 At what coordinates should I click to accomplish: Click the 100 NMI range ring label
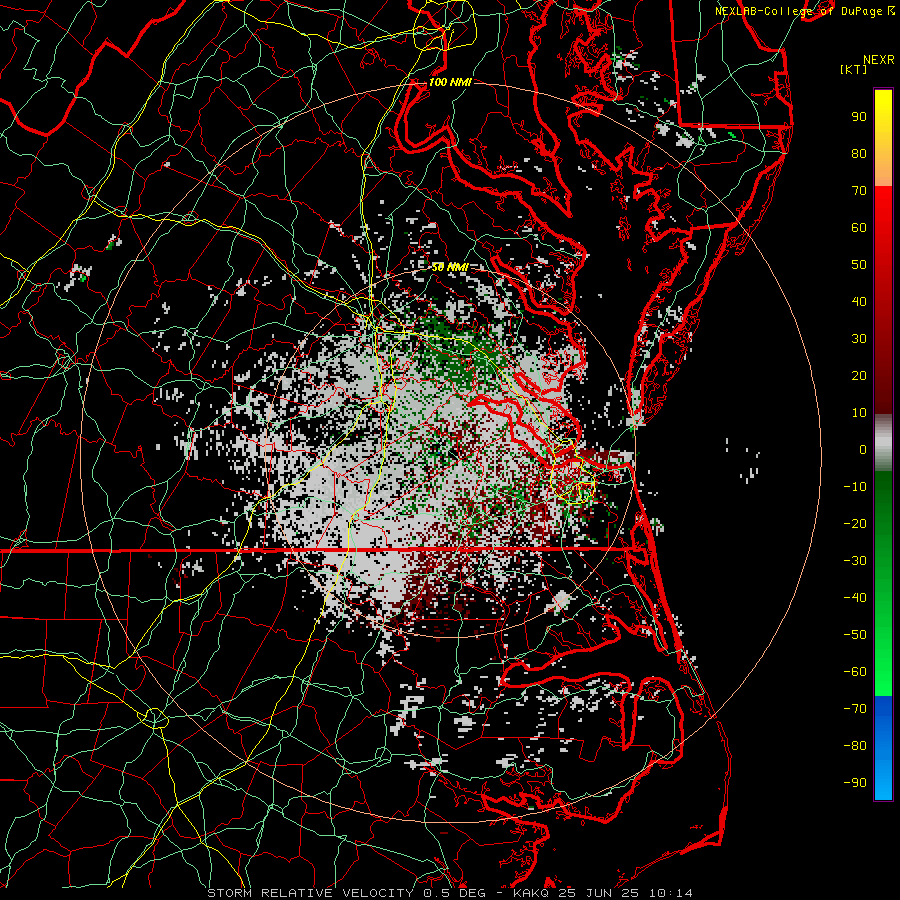coord(450,82)
